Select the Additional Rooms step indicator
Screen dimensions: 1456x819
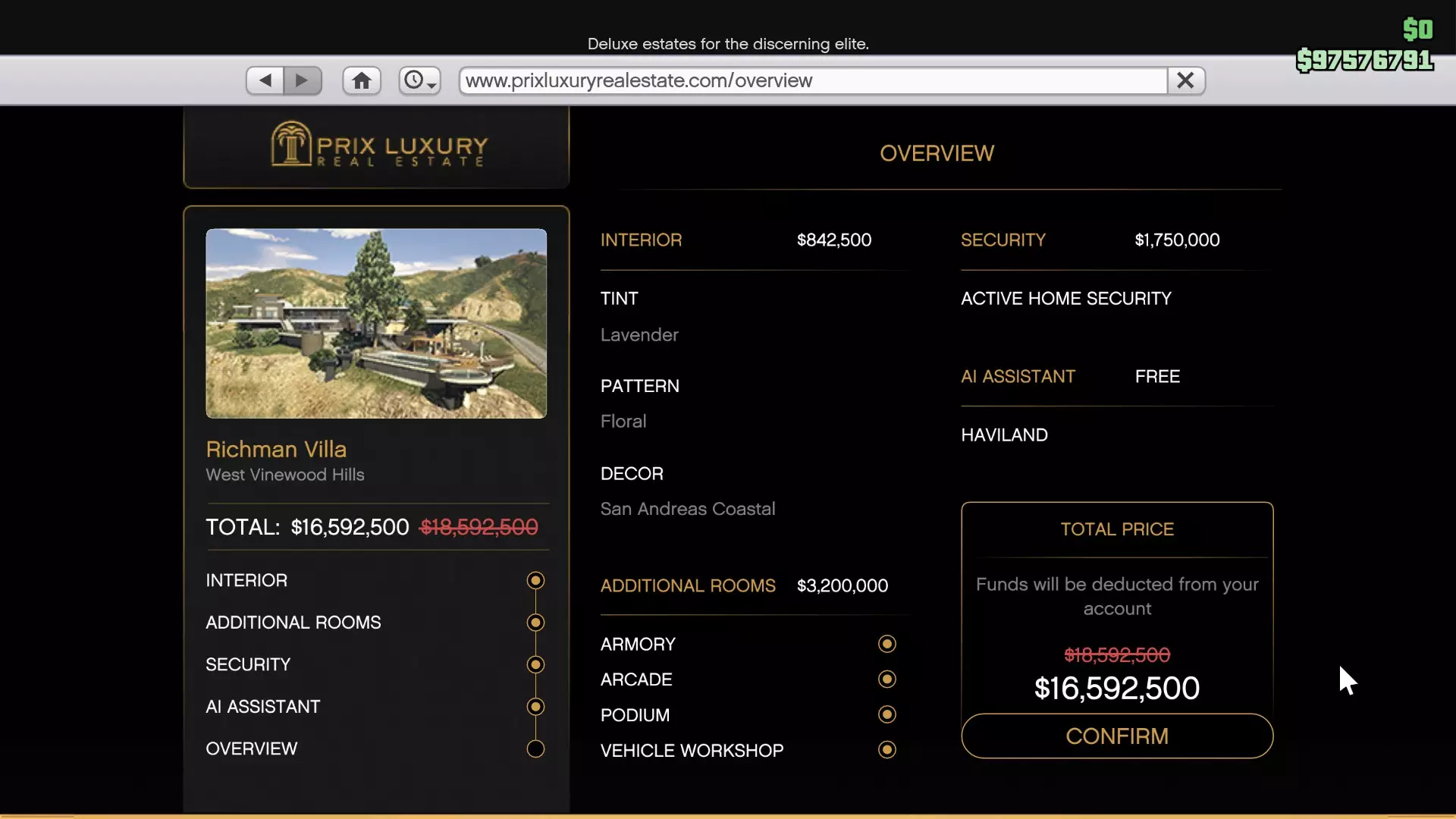pos(535,623)
